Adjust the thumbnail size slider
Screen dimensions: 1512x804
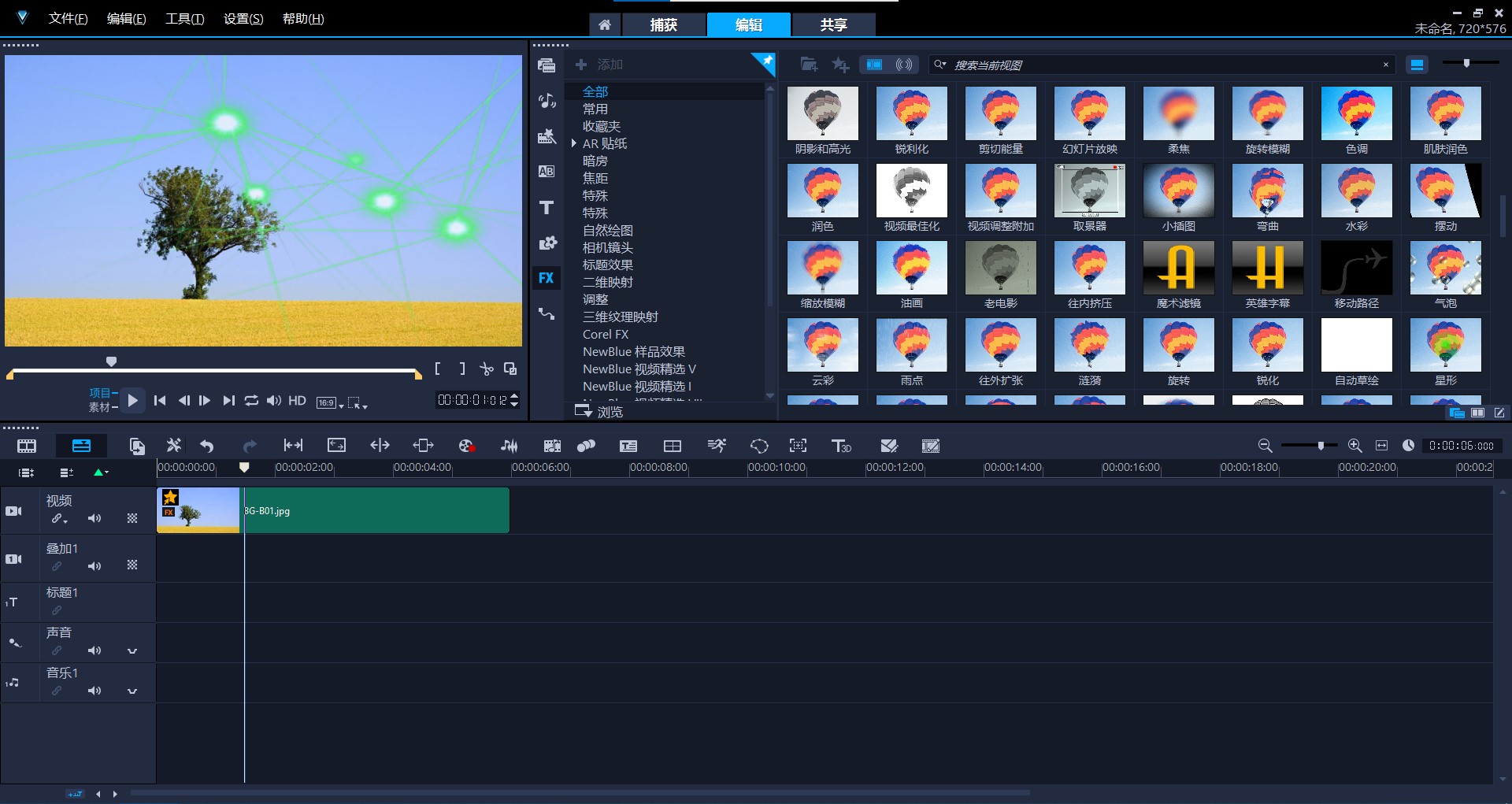coord(1466,63)
